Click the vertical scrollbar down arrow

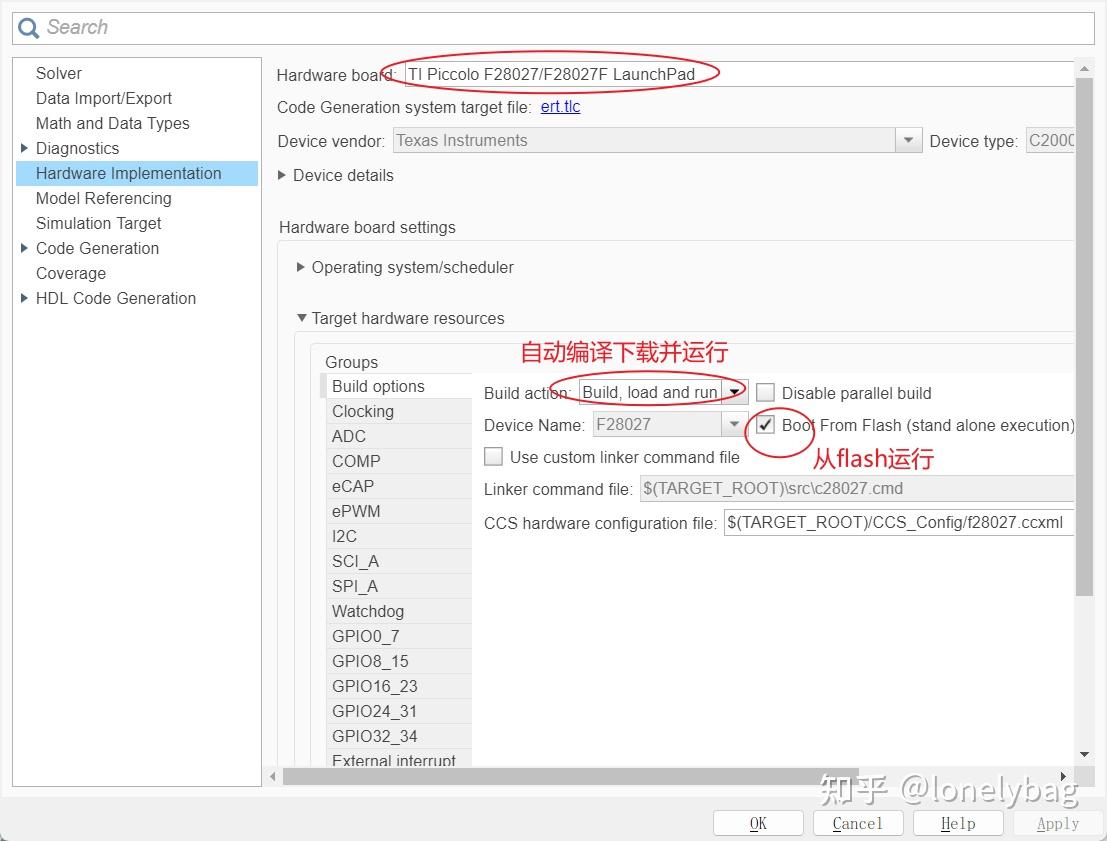(x=1084, y=755)
